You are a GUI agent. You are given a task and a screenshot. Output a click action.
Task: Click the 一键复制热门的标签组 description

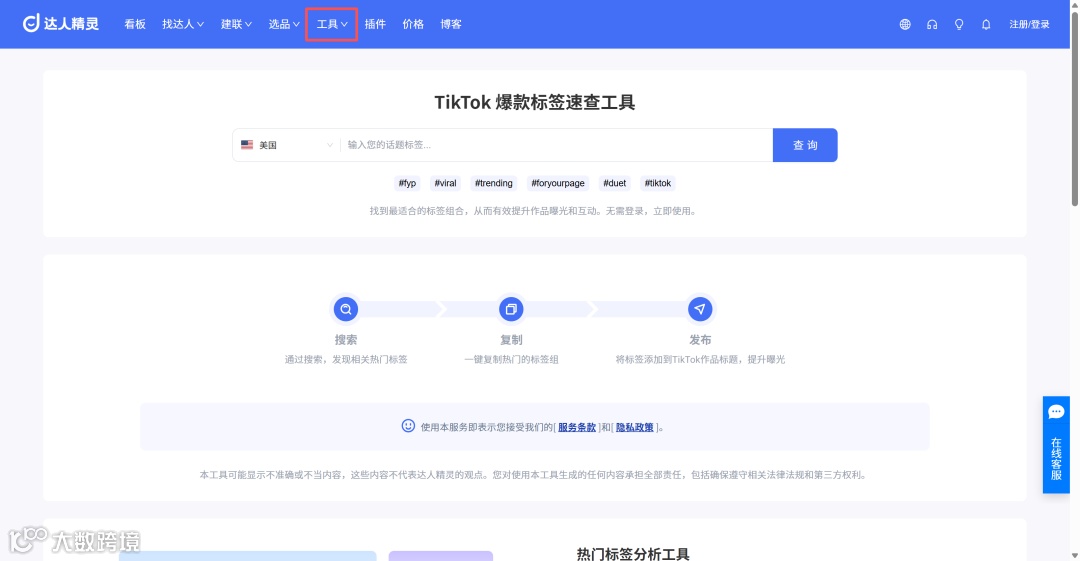click(511, 359)
